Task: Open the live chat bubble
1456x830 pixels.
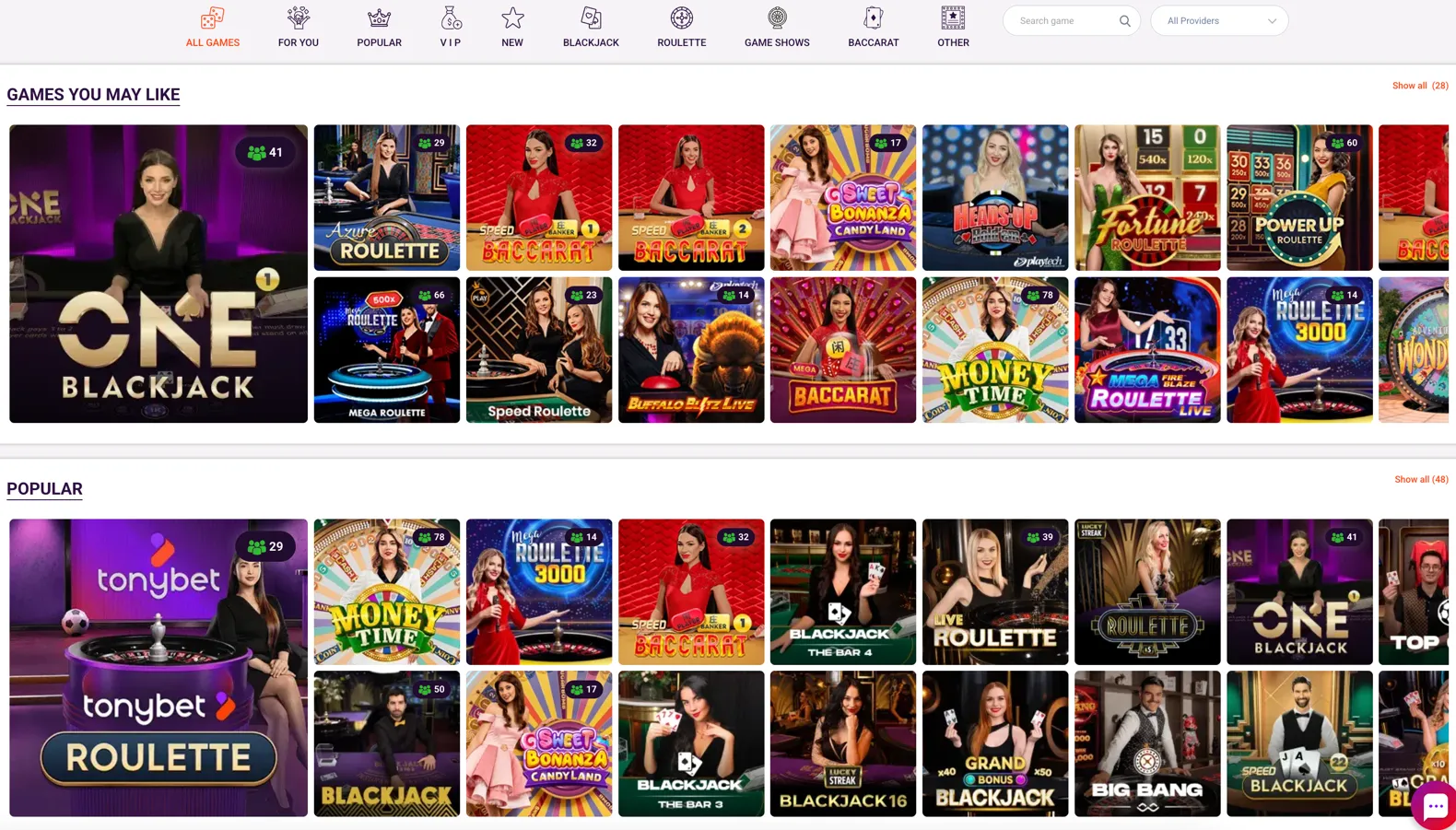Action: pyautogui.click(x=1434, y=807)
